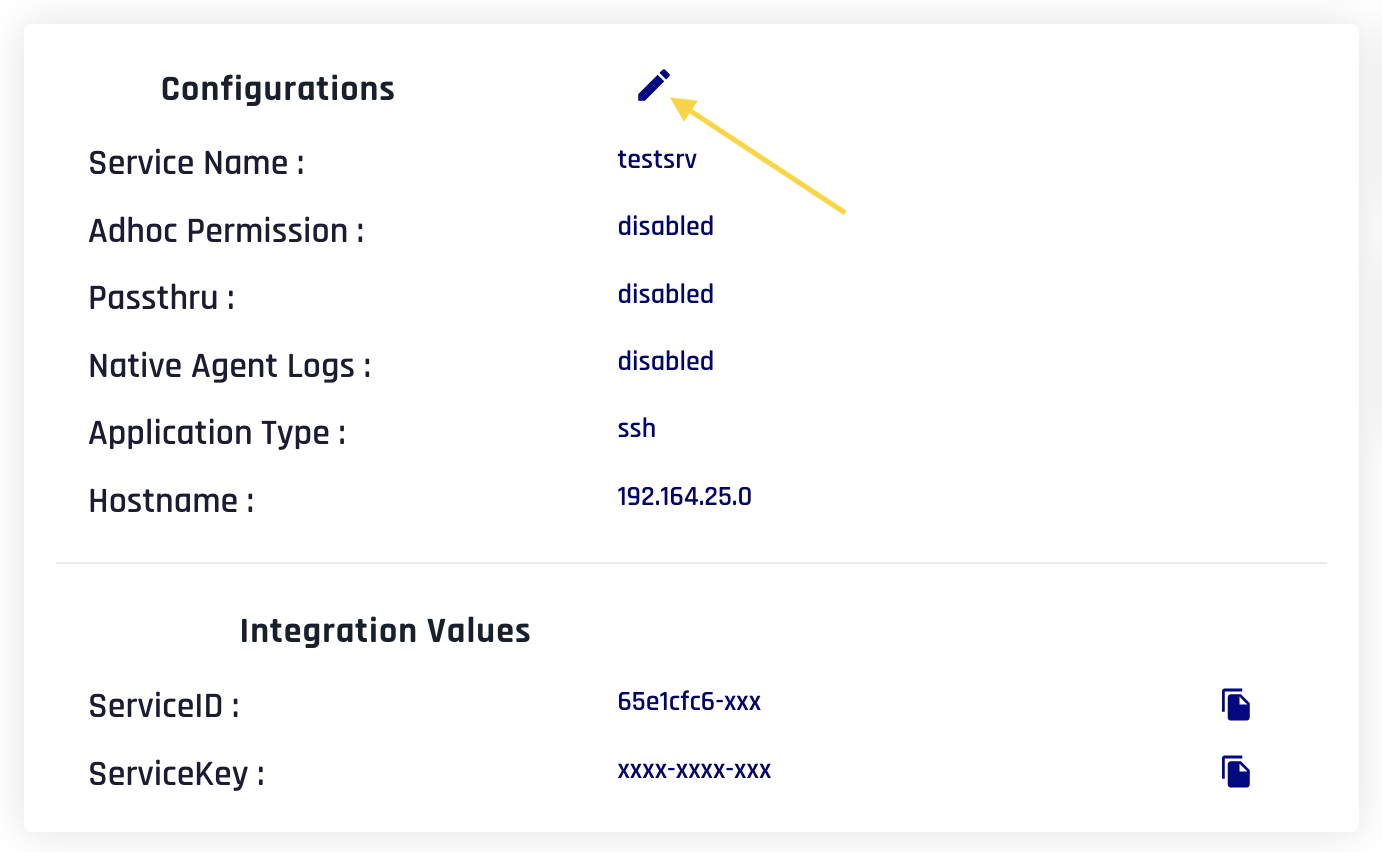Click the Integration Values heading
The height and width of the screenshot is (852, 1382).
385,631
